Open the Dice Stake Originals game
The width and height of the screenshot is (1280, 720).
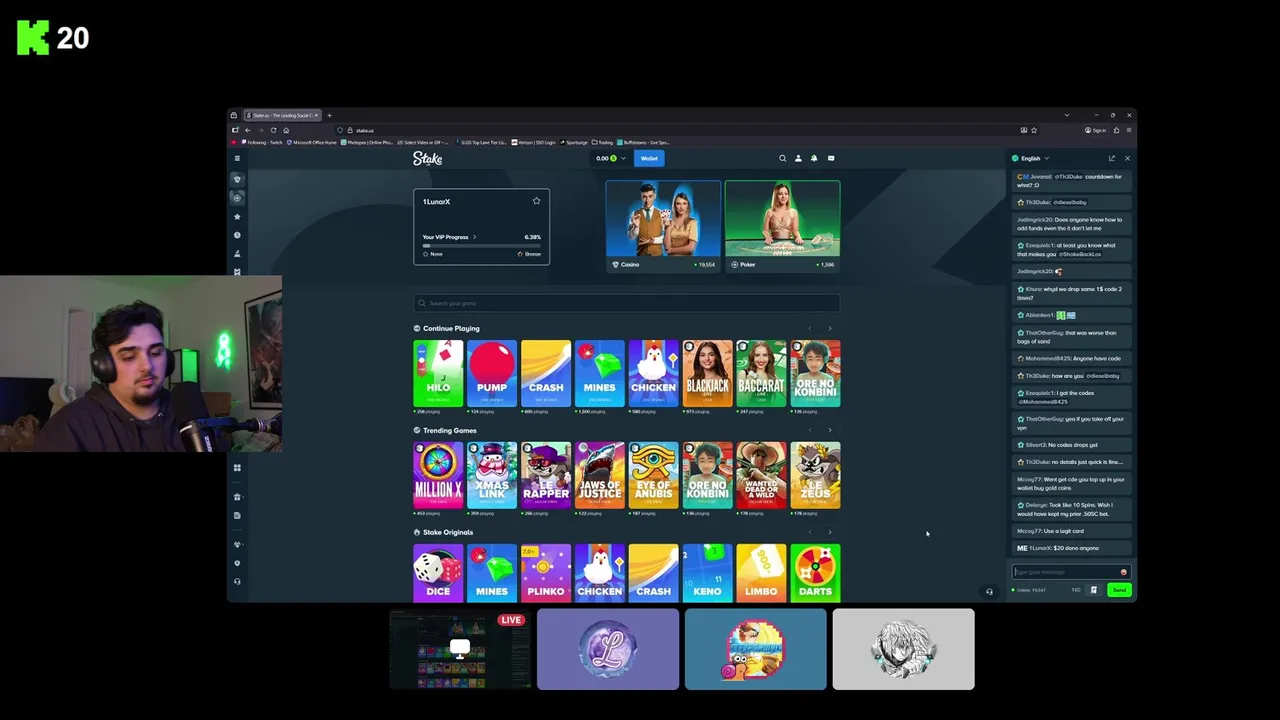[x=438, y=573]
